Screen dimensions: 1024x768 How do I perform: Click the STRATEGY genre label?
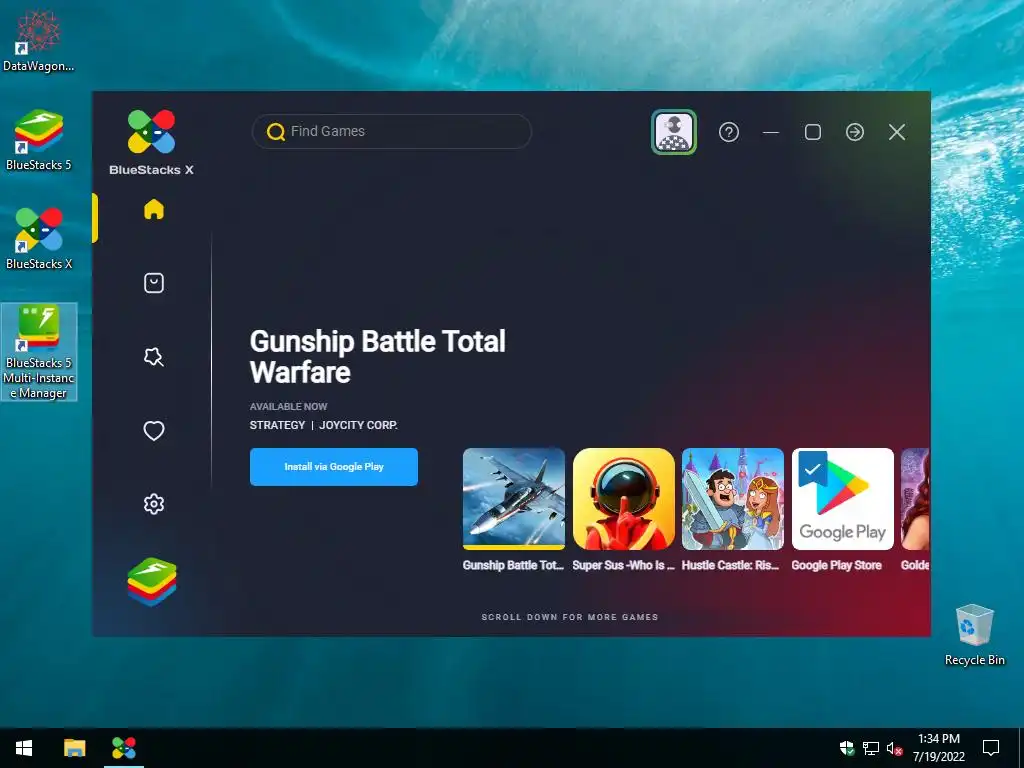277,425
